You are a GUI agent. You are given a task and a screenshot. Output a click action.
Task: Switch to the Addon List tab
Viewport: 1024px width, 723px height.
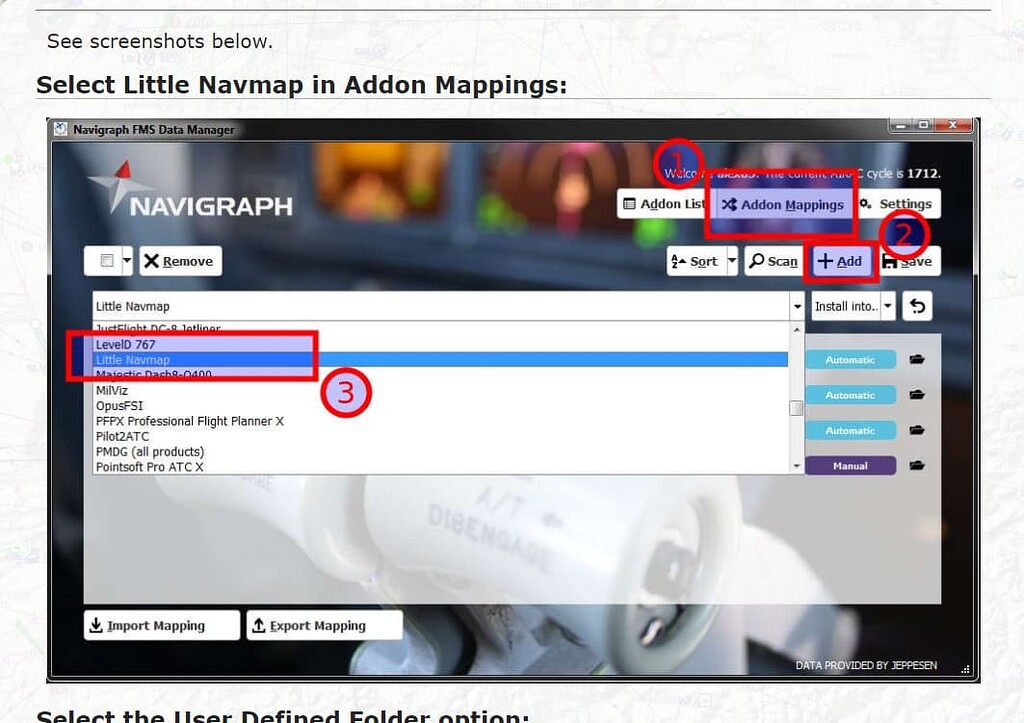pyautogui.click(x=663, y=204)
